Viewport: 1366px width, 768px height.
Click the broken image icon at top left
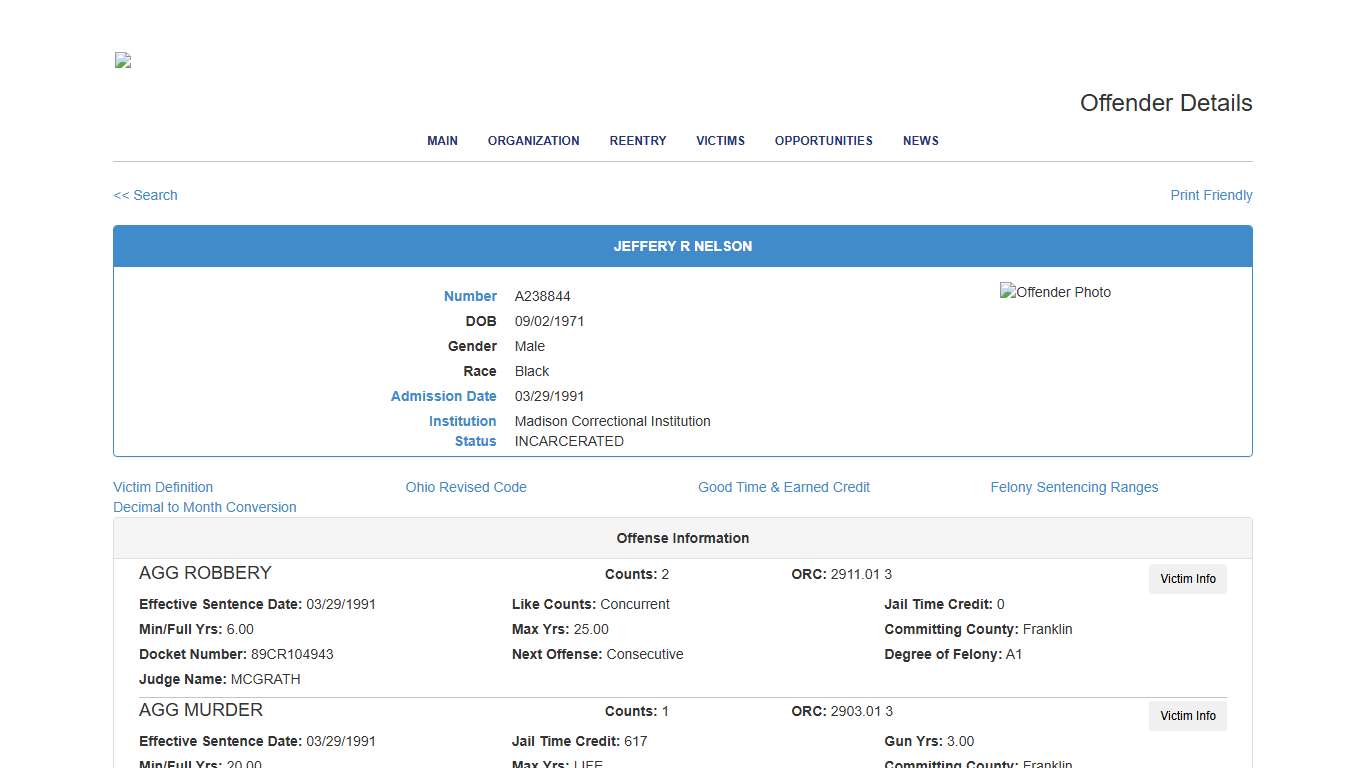click(121, 60)
